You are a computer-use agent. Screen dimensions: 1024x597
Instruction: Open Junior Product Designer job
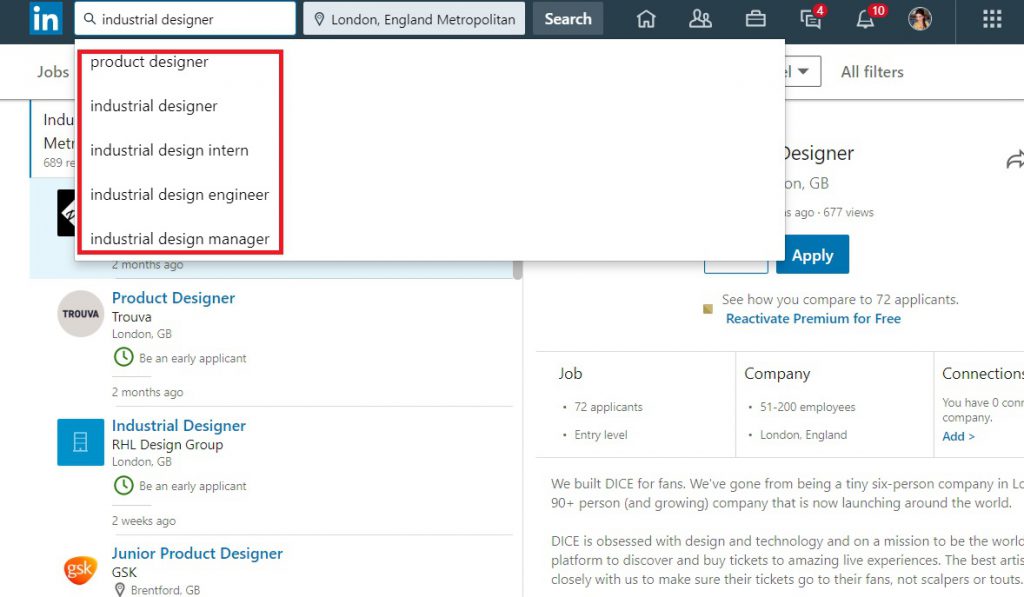197,553
